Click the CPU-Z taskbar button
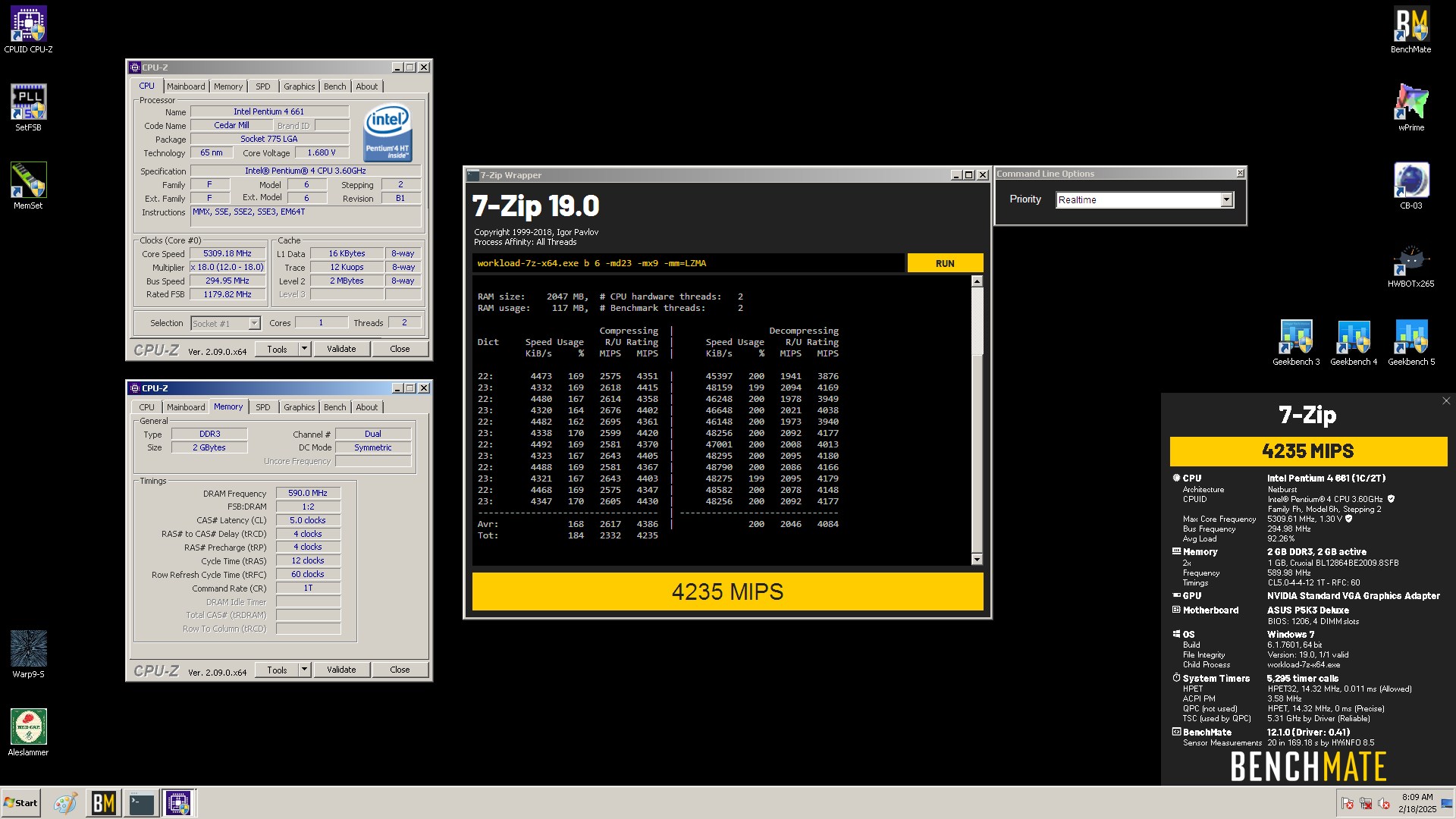This screenshot has height=819, width=1456. [x=178, y=803]
